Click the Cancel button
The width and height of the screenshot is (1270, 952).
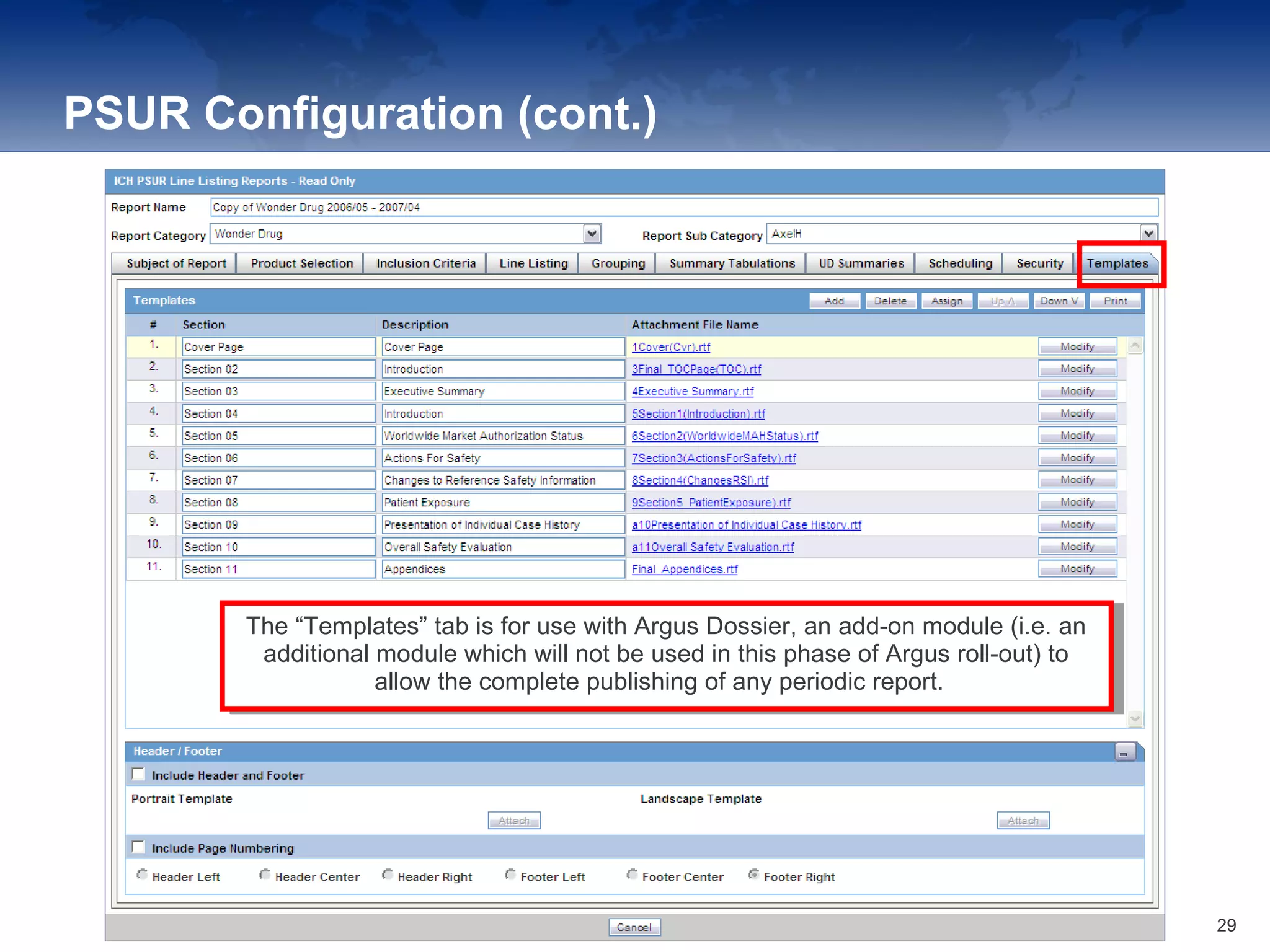point(634,927)
